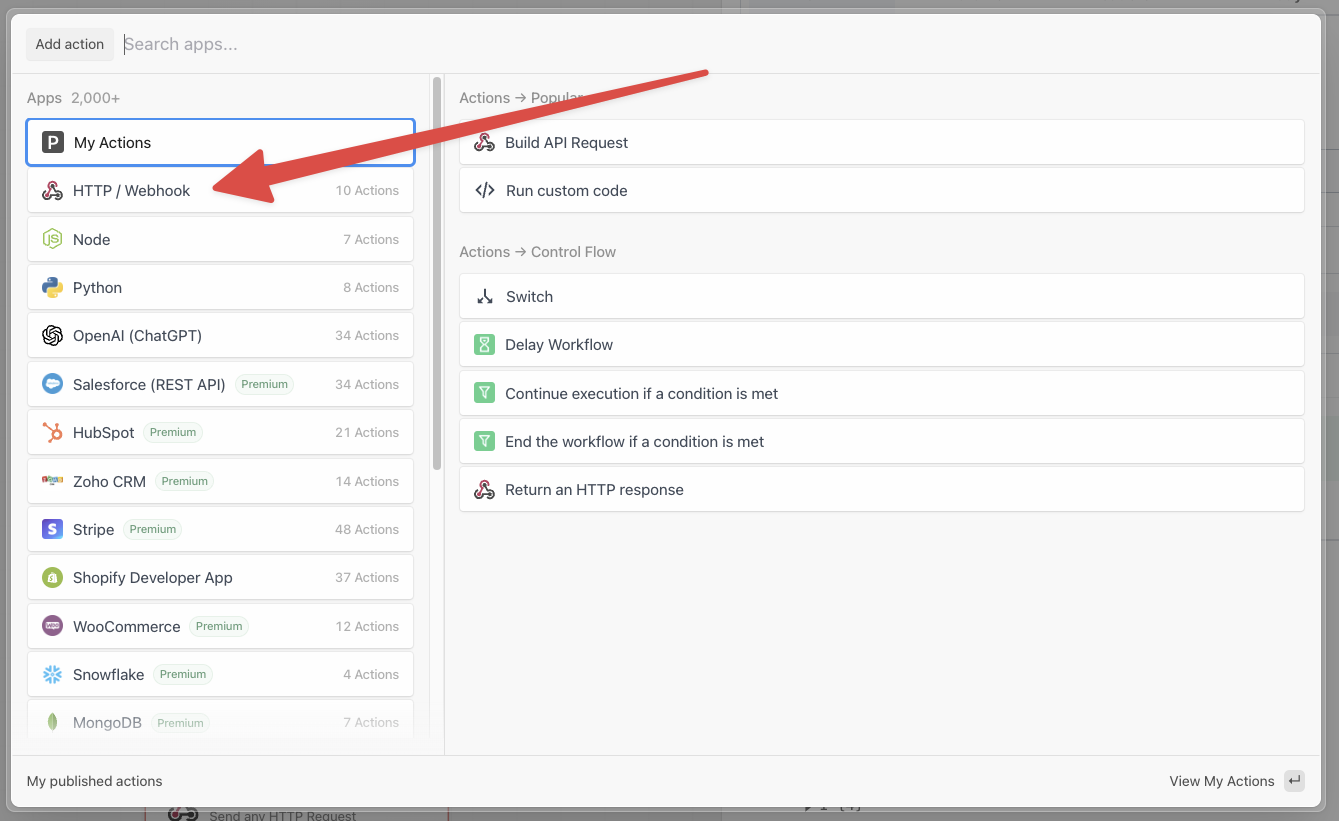Click the Zoho CRM app icon
This screenshot has height=821, width=1339.
coord(52,481)
